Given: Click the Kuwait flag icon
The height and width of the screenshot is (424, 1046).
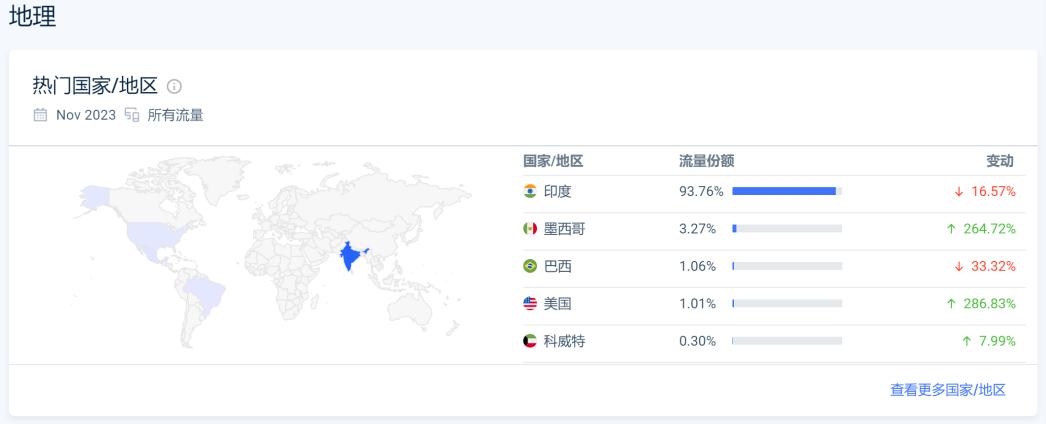Looking at the screenshot, I should (x=530, y=341).
